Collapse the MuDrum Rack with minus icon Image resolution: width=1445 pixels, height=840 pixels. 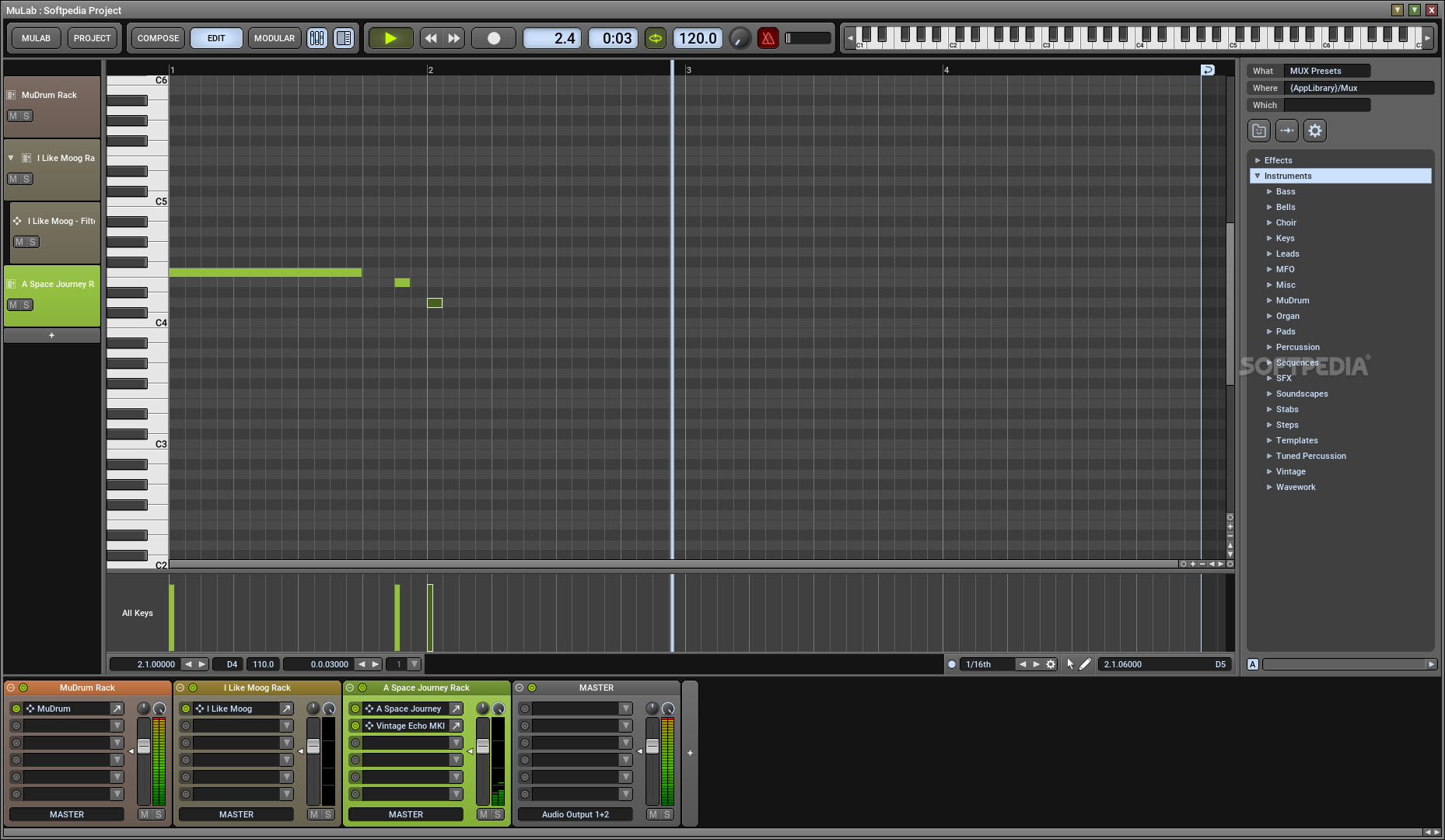click(x=11, y=688)
